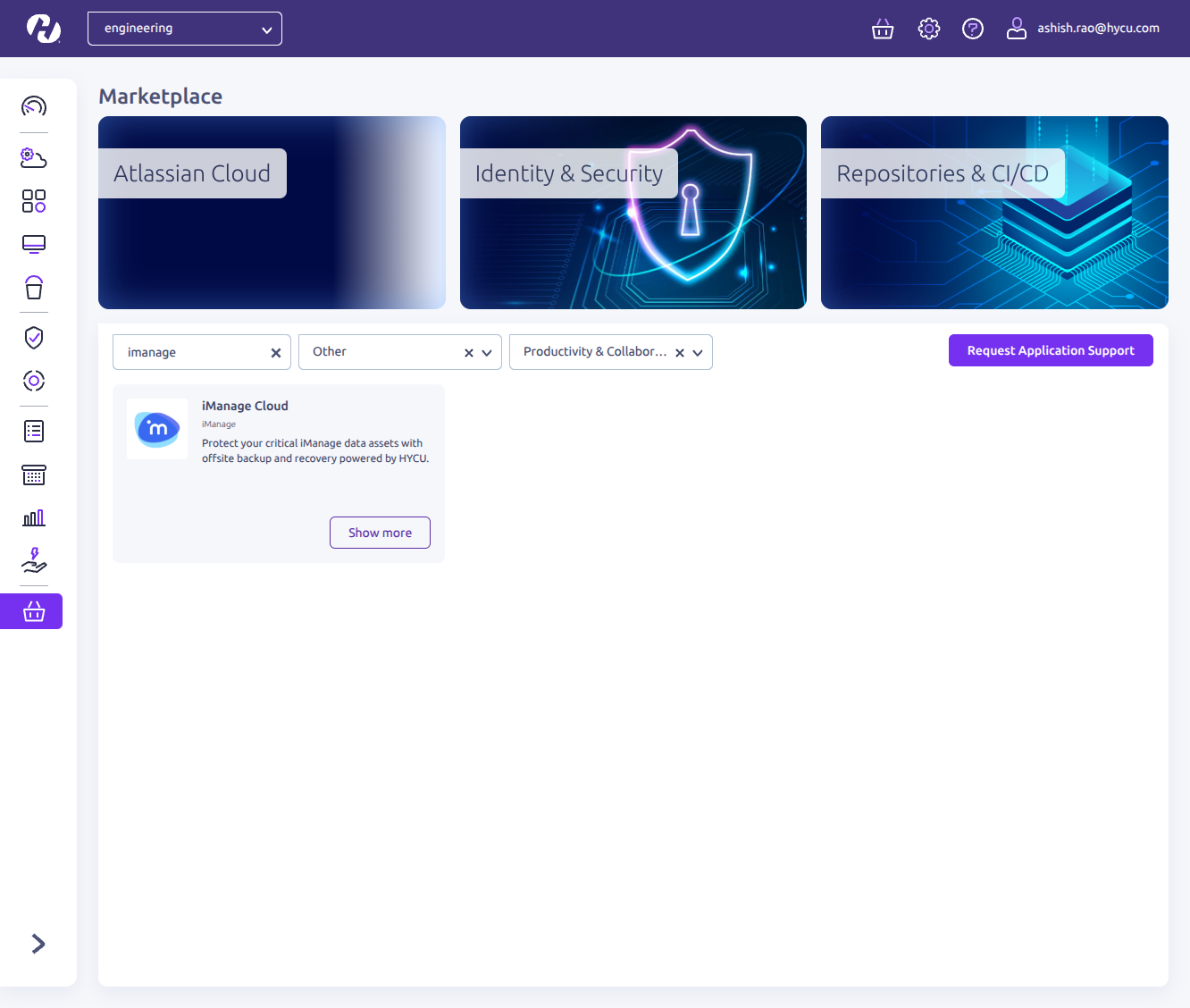Clear the imanage search text

point(276,353)
